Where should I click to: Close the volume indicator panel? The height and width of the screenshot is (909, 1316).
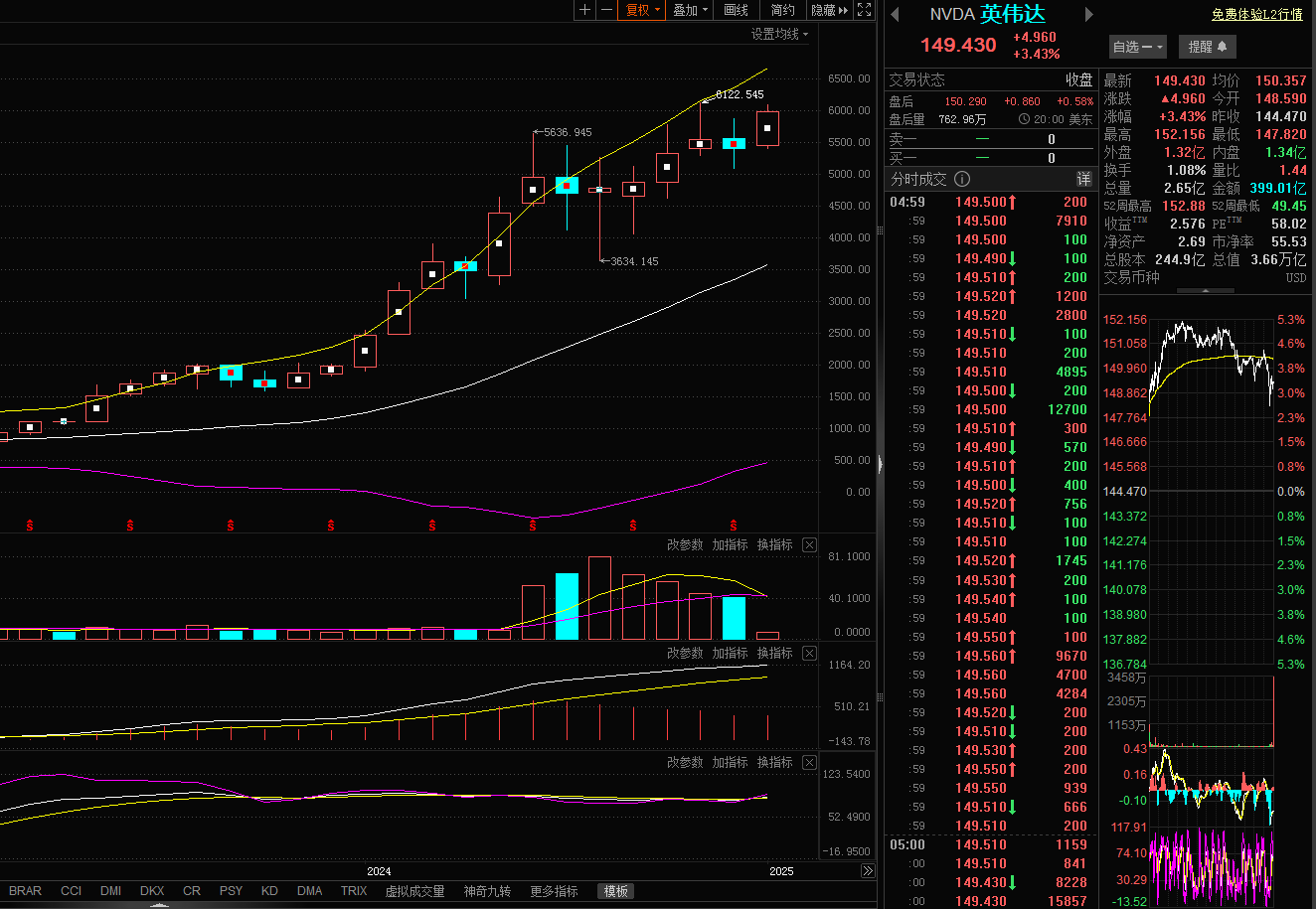coord(809,544)
